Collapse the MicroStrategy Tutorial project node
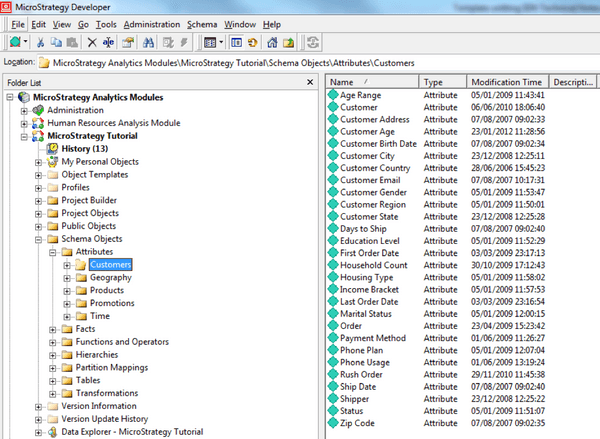The image size is (600, 439). pos(24,137)
